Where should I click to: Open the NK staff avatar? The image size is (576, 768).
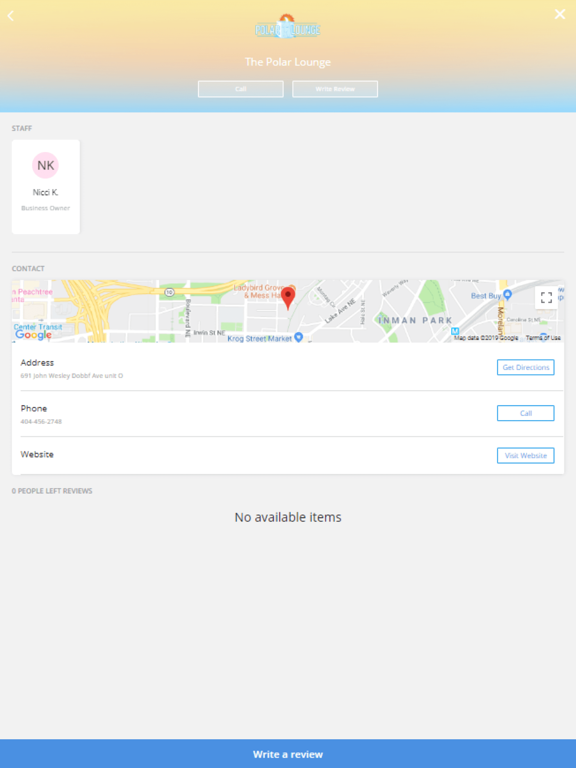coord(46,166)
